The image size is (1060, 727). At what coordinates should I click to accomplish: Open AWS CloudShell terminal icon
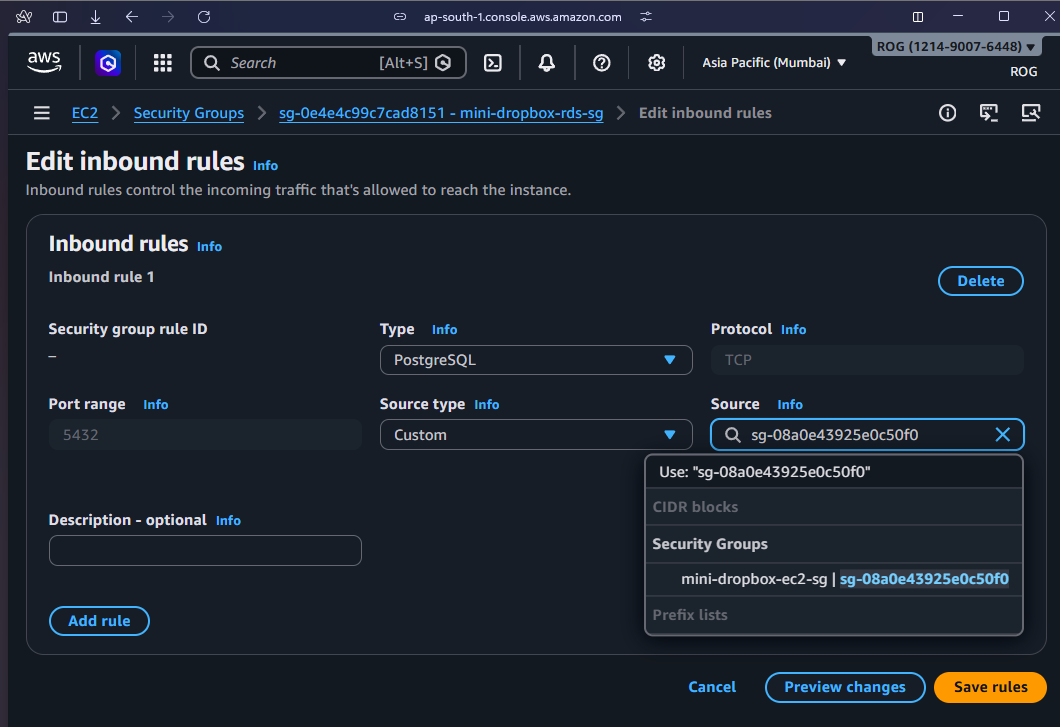pos(492,63)
